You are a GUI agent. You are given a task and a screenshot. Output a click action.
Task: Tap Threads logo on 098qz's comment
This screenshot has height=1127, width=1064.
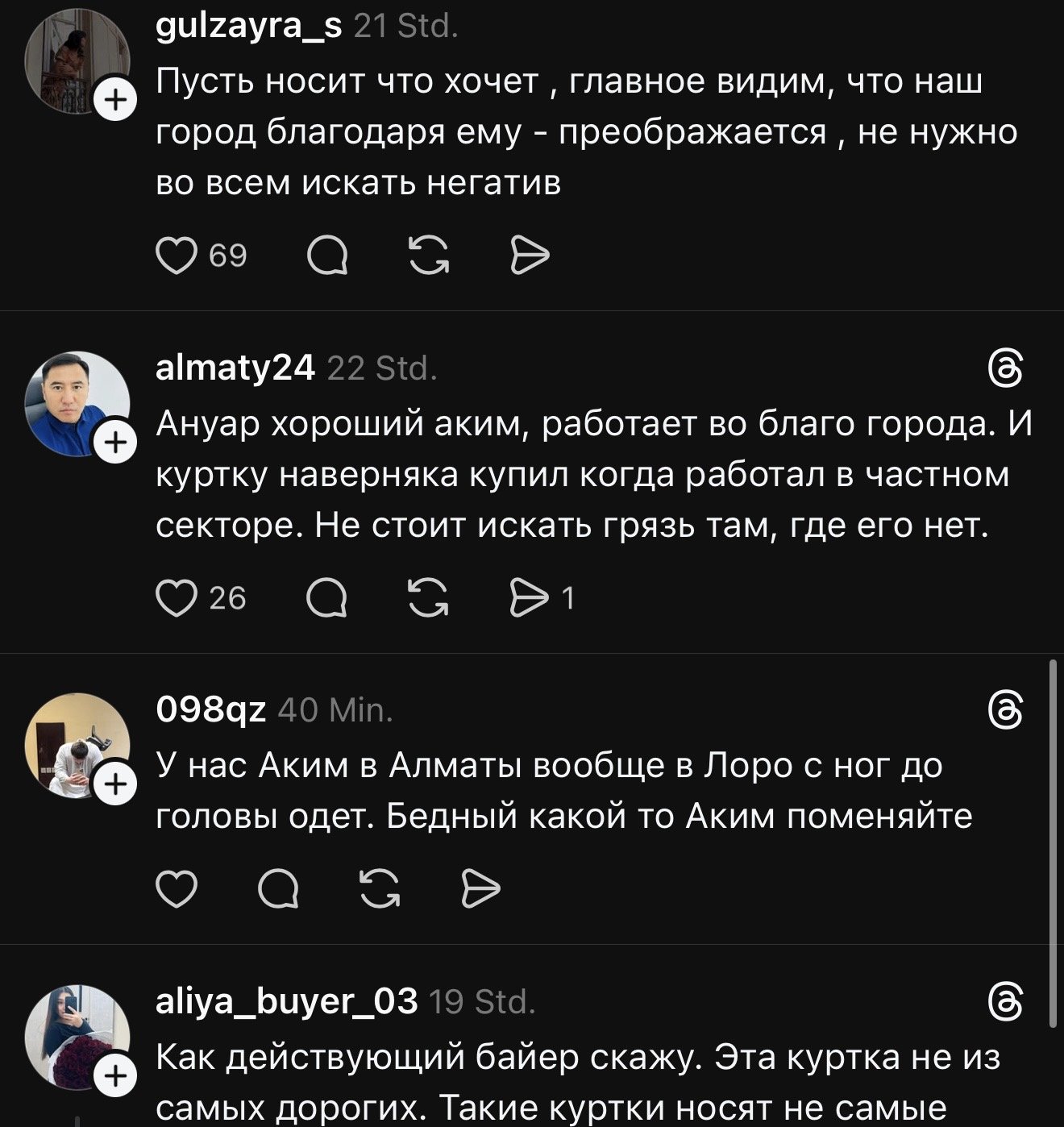(x=1006, y=711)
